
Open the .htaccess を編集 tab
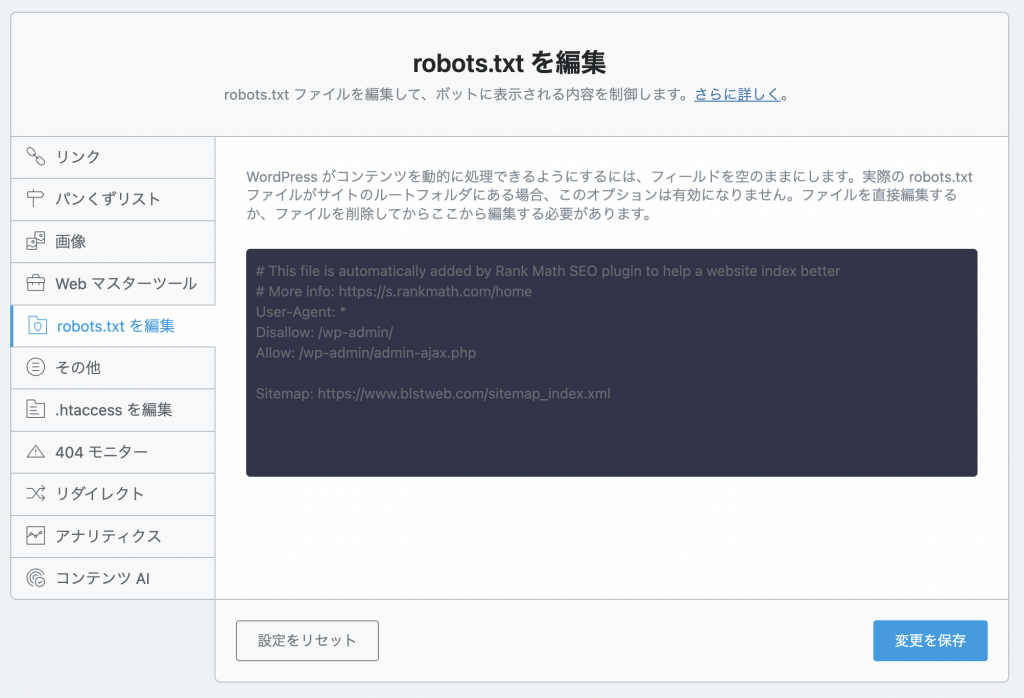113,410
